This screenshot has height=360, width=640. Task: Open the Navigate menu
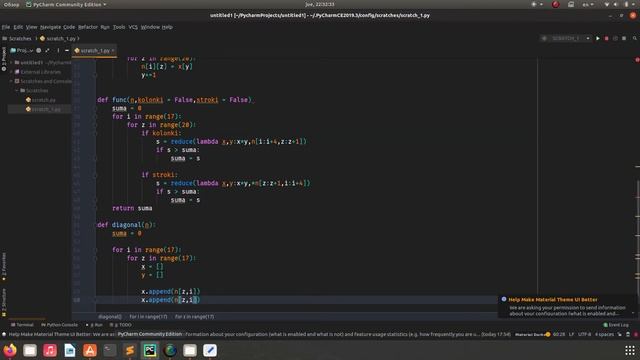click(50, 27)
